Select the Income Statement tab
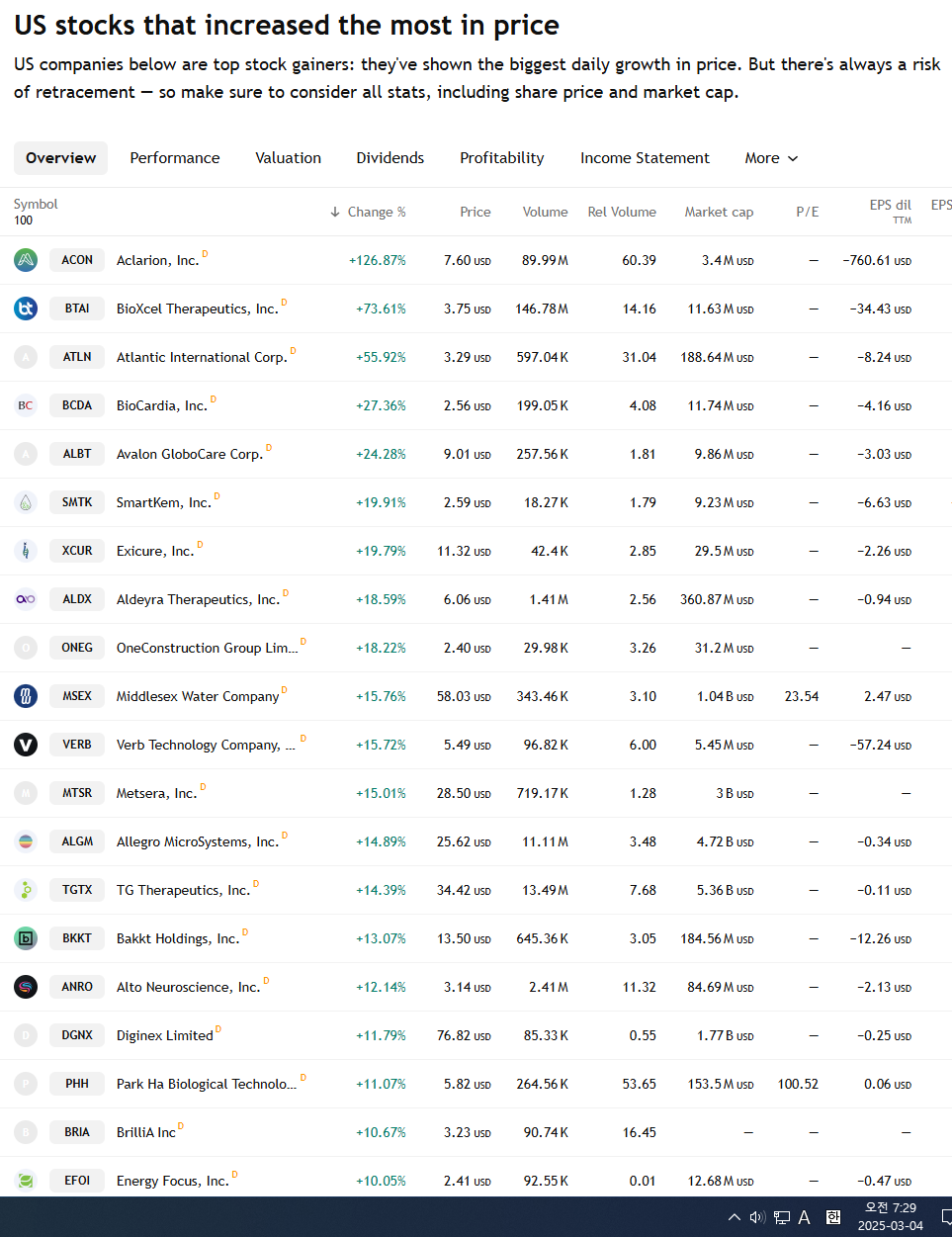952x1237 pixels. (645, 158)
